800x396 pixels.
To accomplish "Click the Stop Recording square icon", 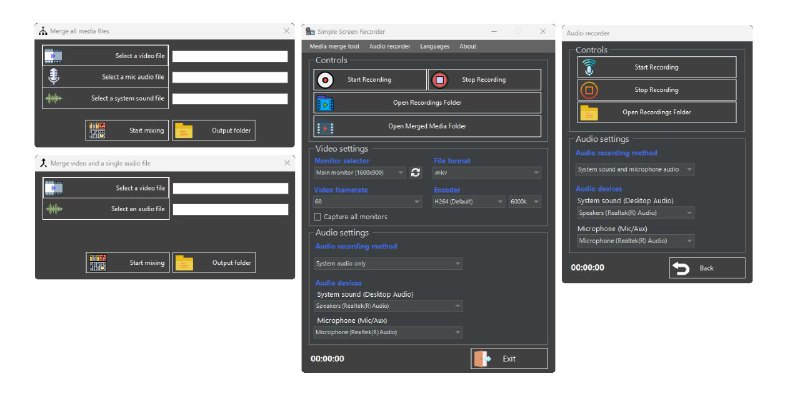I will click(x=439, y=80).
